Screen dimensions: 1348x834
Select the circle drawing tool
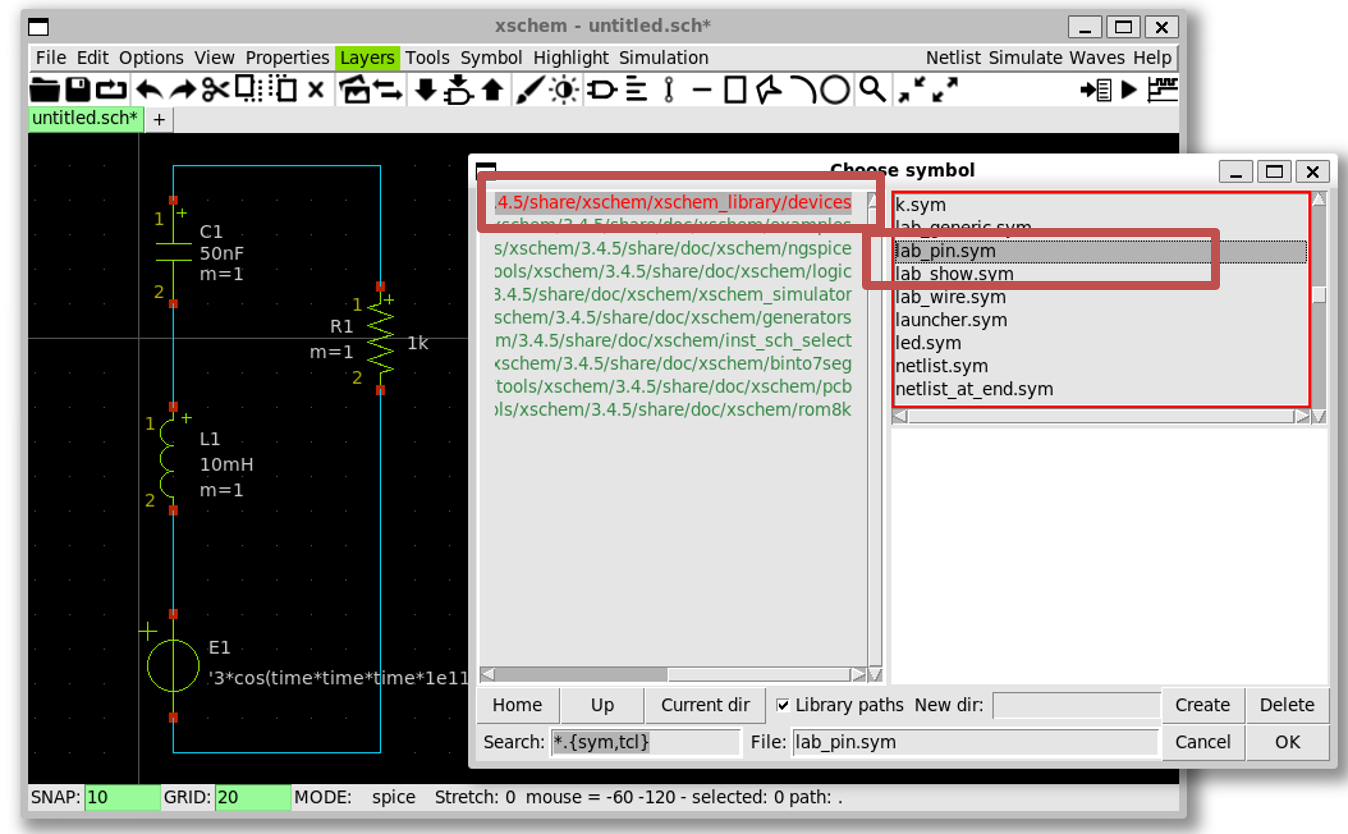(x=836, y=90)
